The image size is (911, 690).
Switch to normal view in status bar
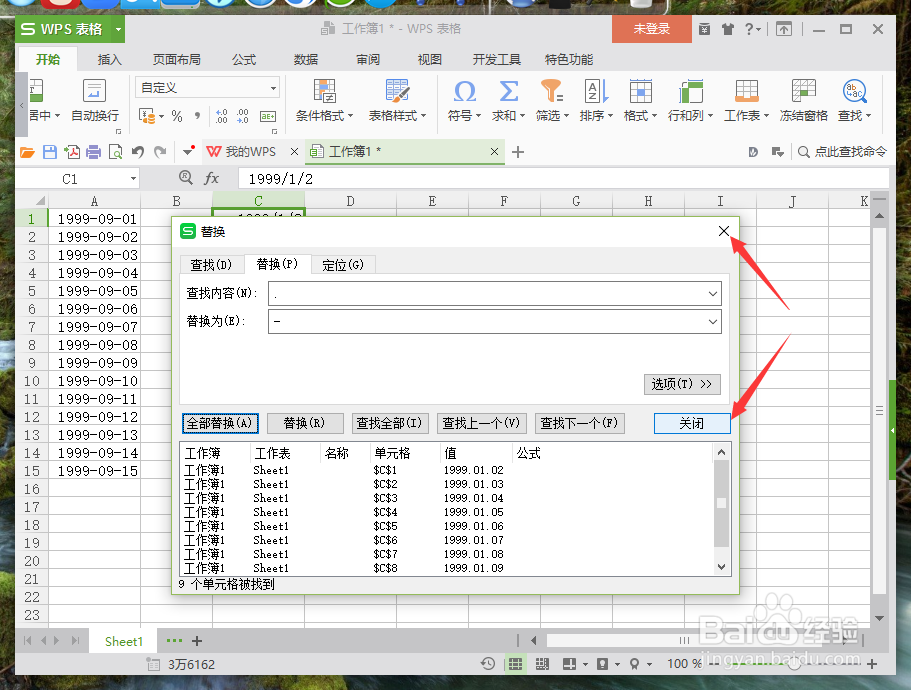tap(515, 664)
